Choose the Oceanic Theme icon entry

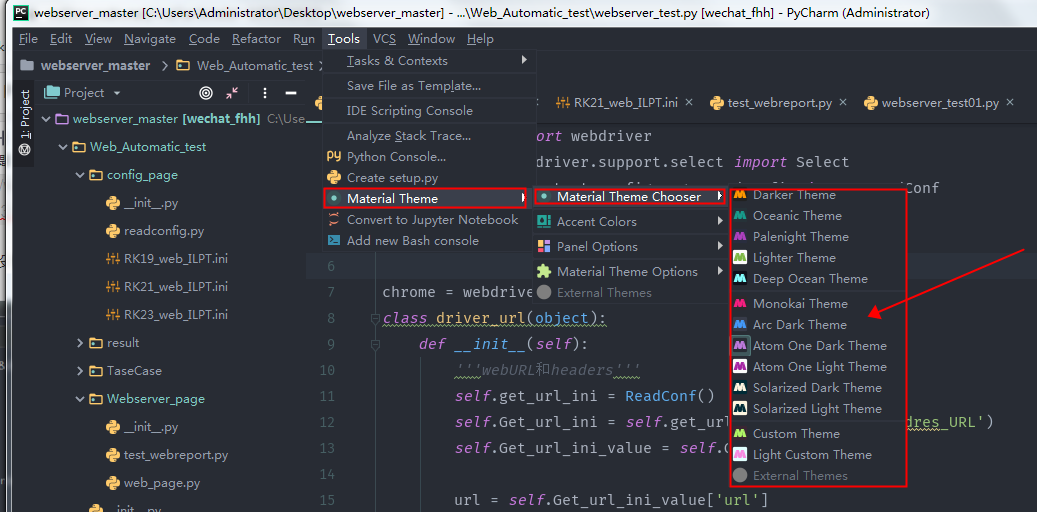tap(740, 216)
